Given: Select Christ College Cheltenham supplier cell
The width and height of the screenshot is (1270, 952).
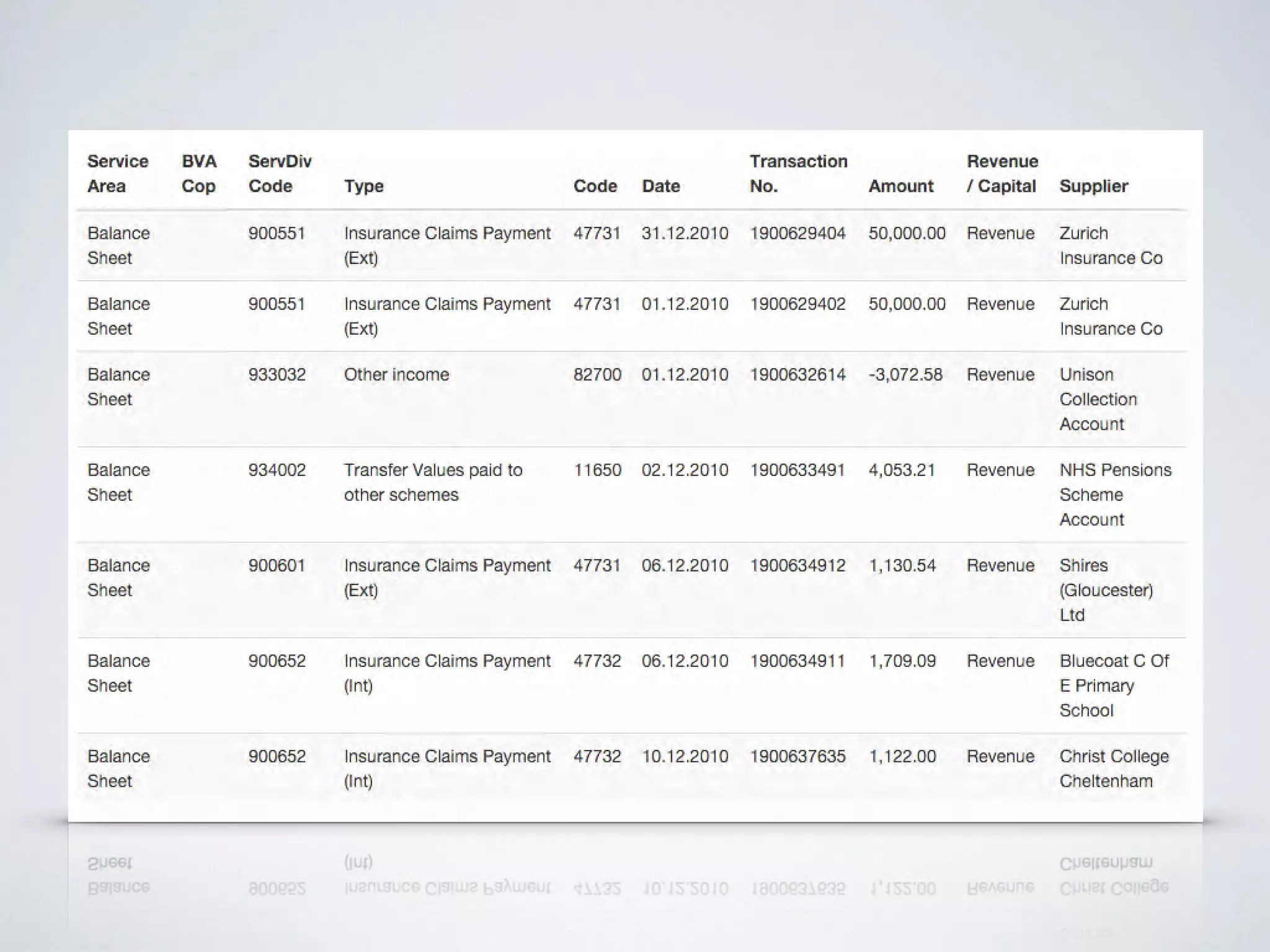Looking at the screenshot, I should coord(1114,769).
